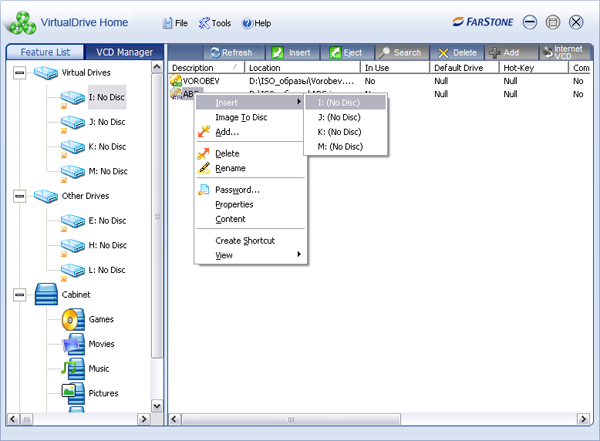
Task: Open the Music cabinet folder icon
Action: click(x=73, y=369)
